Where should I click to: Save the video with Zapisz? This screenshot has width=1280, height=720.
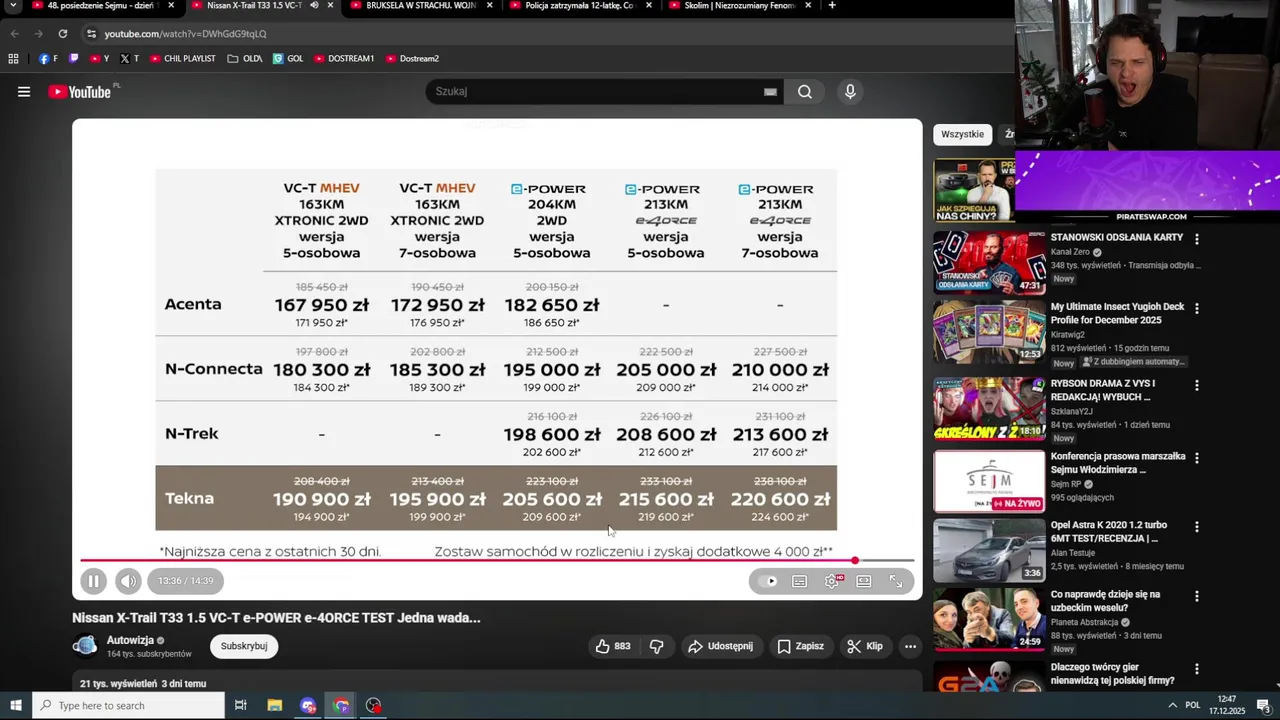(x=800, y=646)
